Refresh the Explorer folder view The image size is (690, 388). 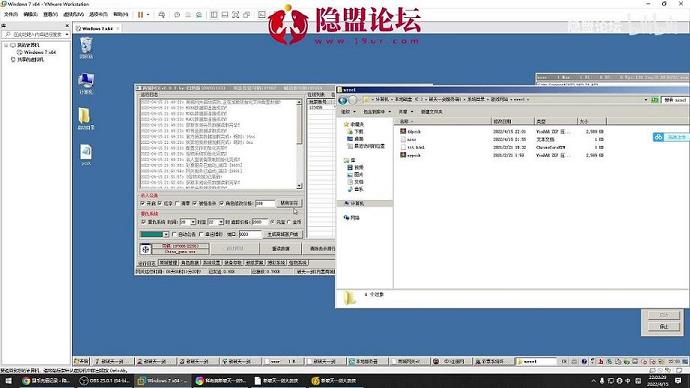(x=655, y=100)
